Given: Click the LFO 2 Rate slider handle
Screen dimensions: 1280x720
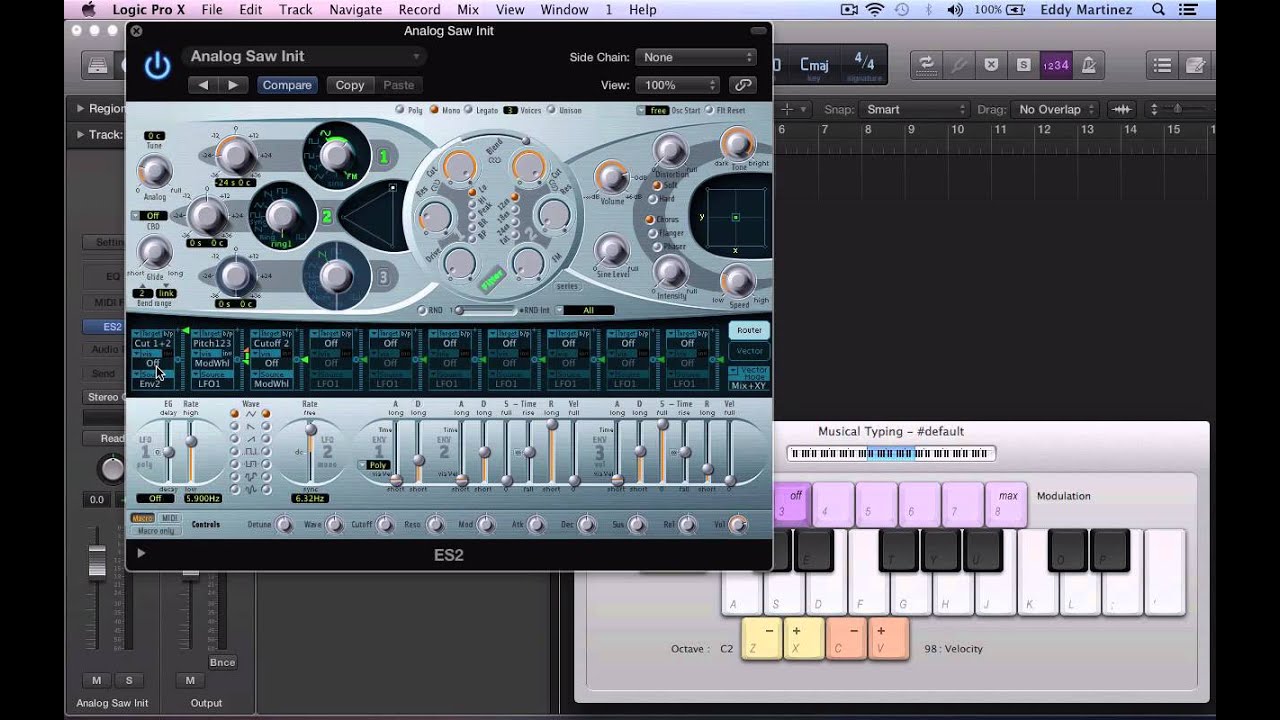Looking at the screenshot, I should (x=311, y=430).
